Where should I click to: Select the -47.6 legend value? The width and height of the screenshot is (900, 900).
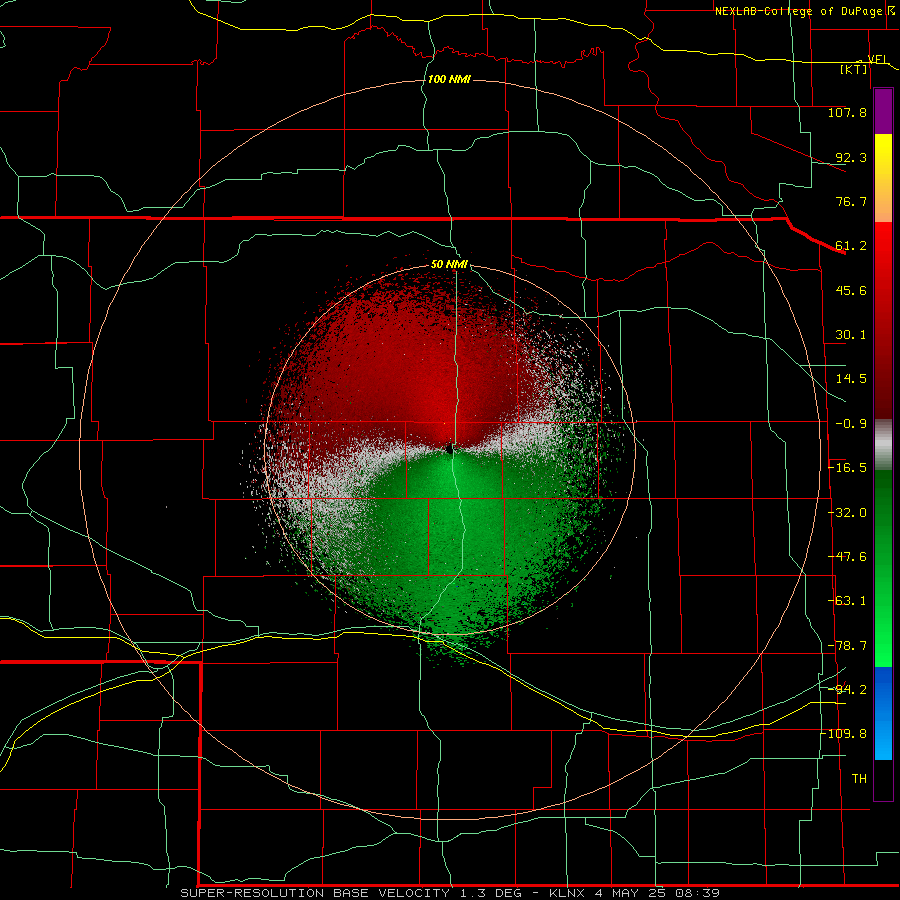847,557
